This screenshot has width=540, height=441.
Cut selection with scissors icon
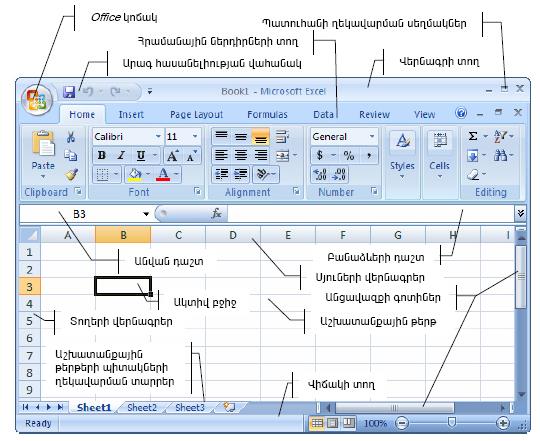tap(71, 137)
